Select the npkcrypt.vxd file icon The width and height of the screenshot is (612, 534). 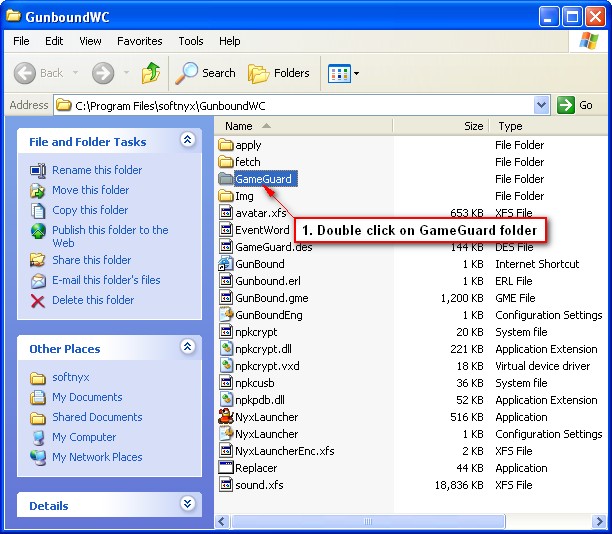[x=226, y=366]
